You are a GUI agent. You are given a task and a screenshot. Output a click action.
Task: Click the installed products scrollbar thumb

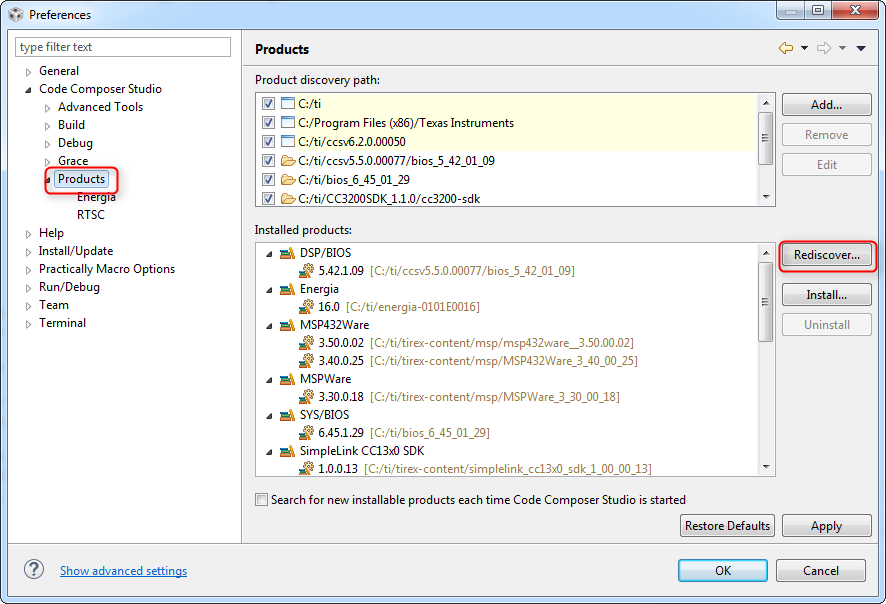(x=765, y=302)
